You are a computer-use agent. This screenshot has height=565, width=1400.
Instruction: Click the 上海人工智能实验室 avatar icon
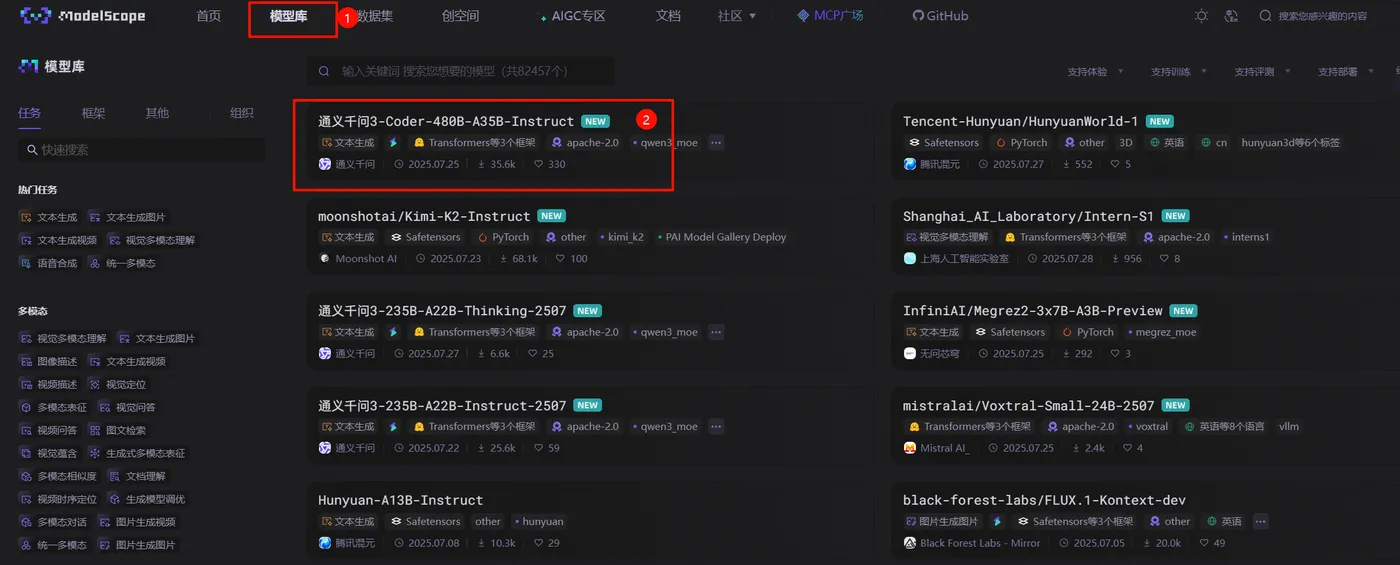(910, 258)
